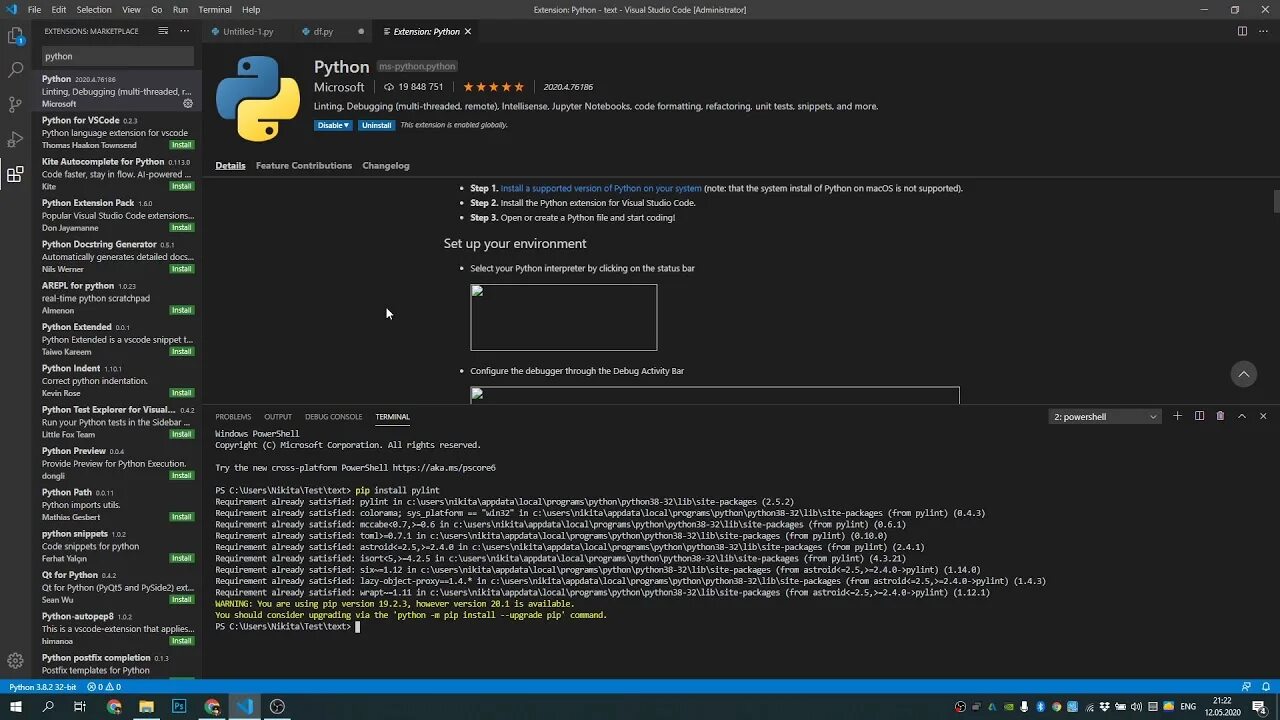The height and width of the screenshot is (720, 1280).
Task: Select Python interpreter 3.8.2 32-bit in status bar
Action: click(x=43, y=687)
